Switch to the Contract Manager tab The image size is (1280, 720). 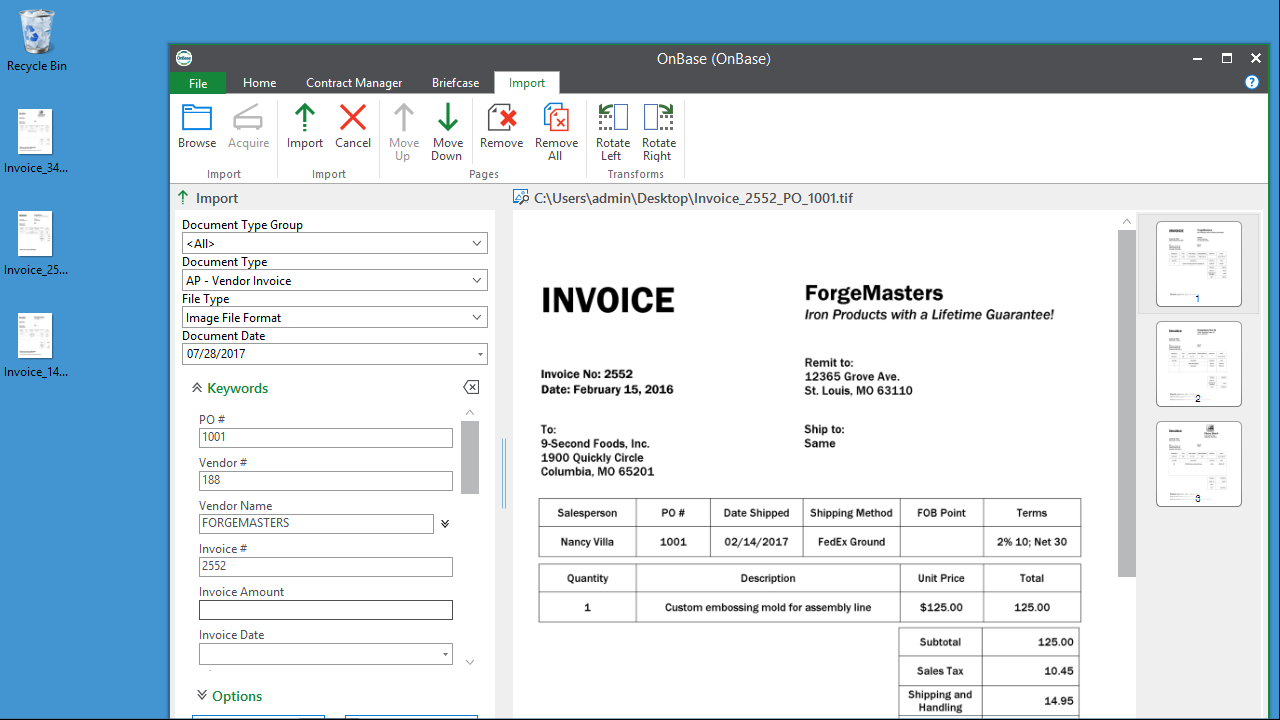[x=354, y=83]
